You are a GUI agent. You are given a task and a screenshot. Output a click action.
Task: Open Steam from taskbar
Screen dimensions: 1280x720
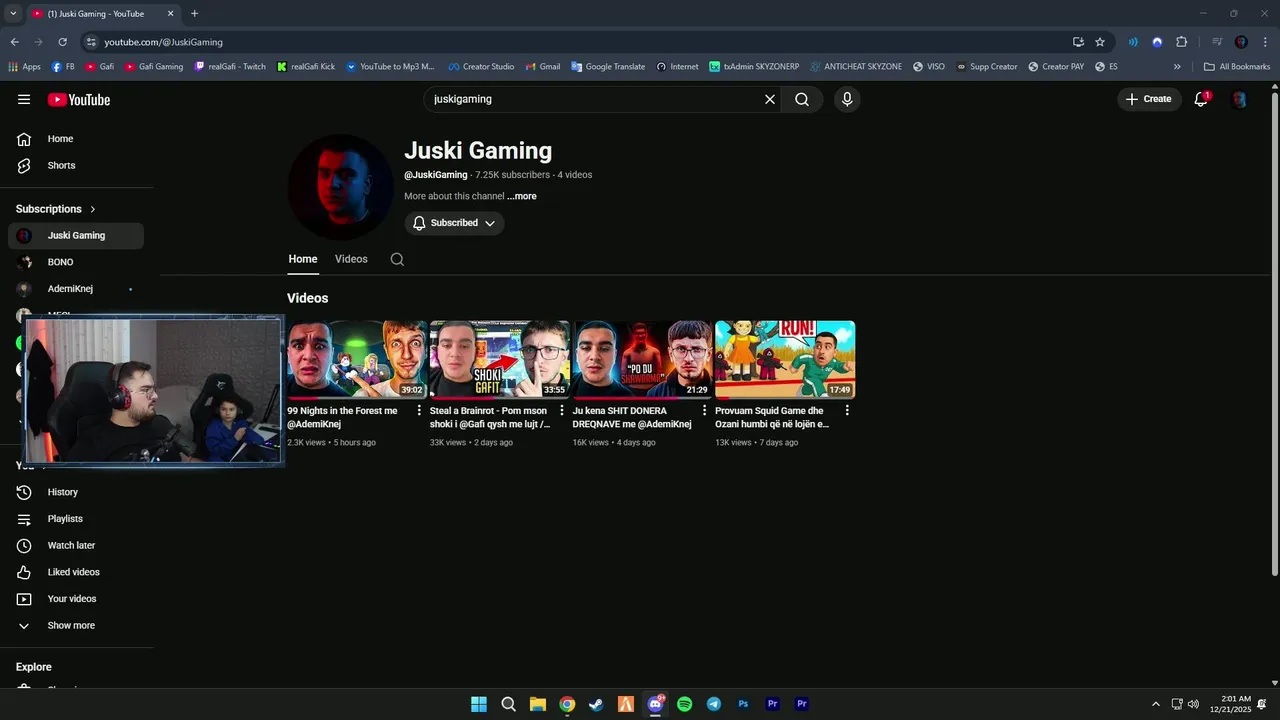pyautogui.click(x=596, y=704)
